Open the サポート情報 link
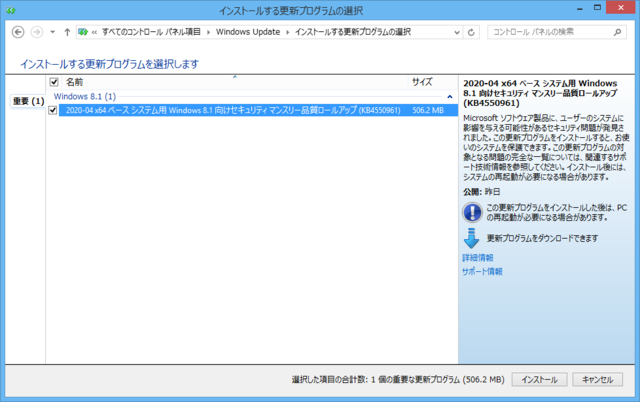The height and width of the screenshot is (402, 640). pos(482,272)
